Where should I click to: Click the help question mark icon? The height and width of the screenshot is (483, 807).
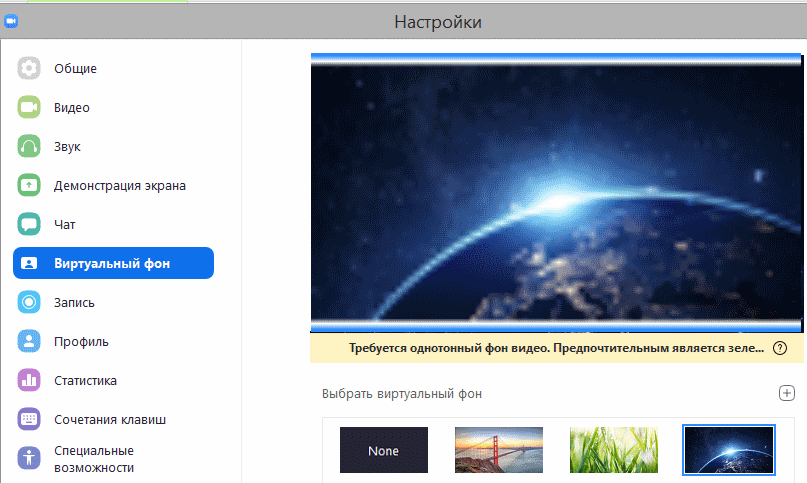(x=780, y=348)
